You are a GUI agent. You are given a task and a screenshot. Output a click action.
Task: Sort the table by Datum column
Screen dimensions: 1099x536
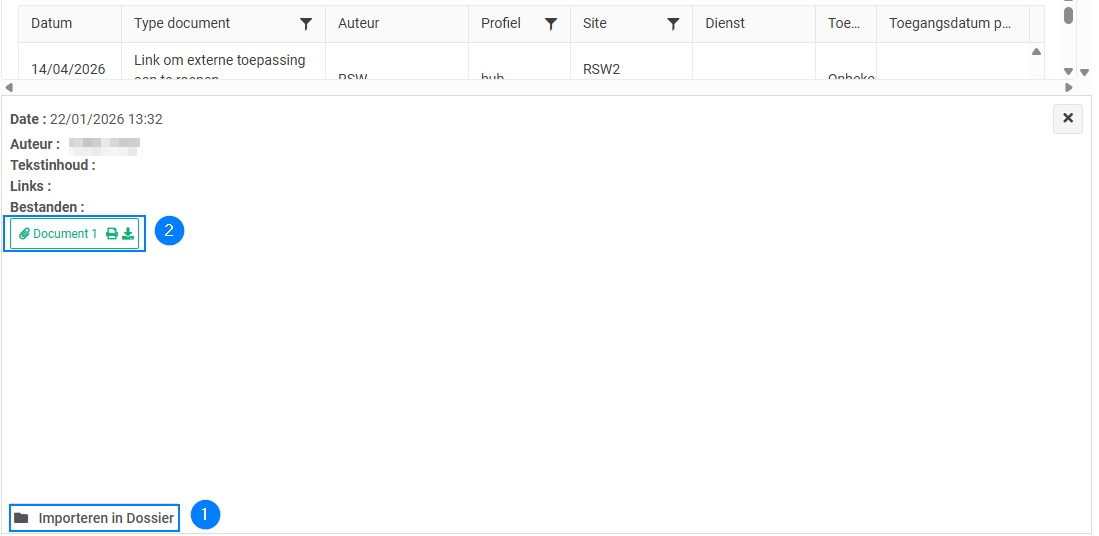pos(52,23)
